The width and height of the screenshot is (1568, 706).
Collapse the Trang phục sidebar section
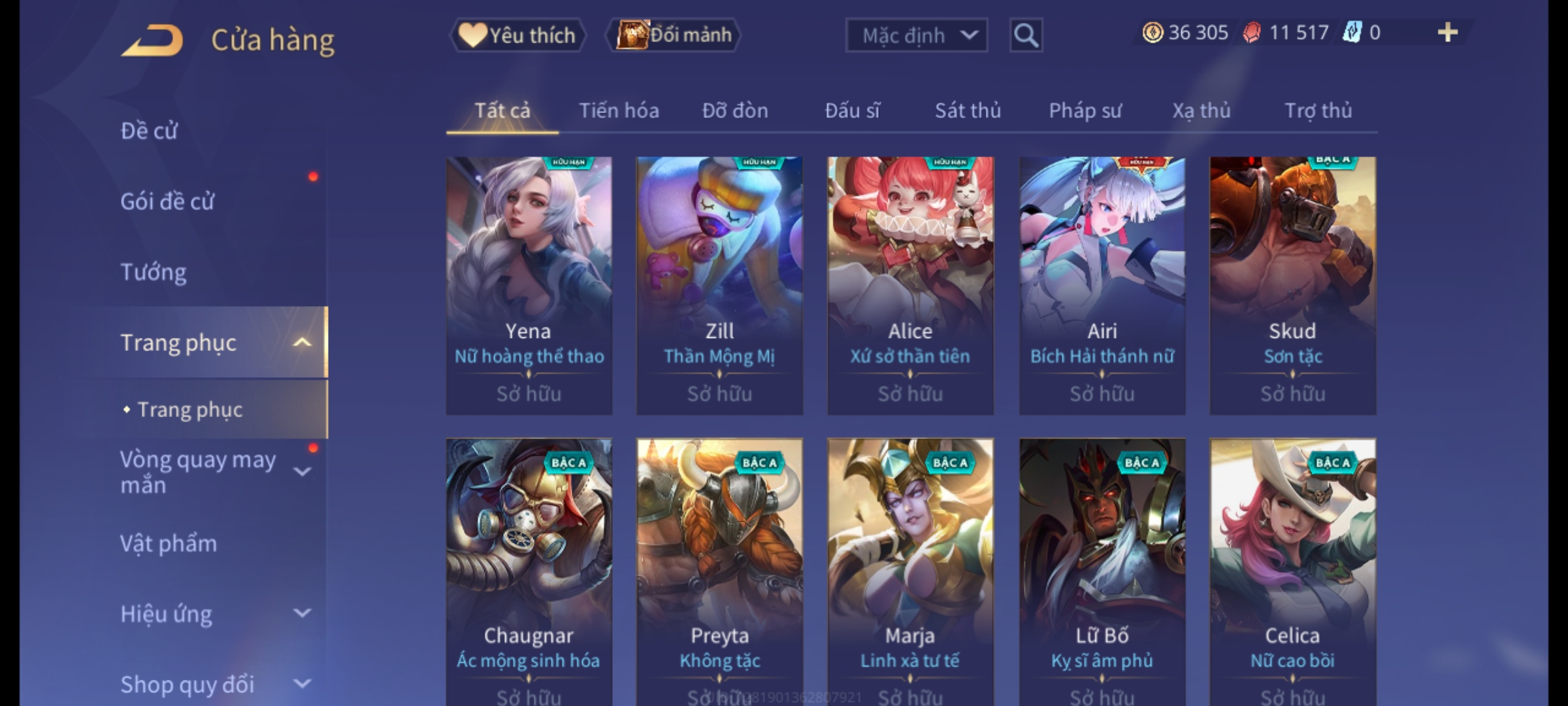click(x=302, y=342)
